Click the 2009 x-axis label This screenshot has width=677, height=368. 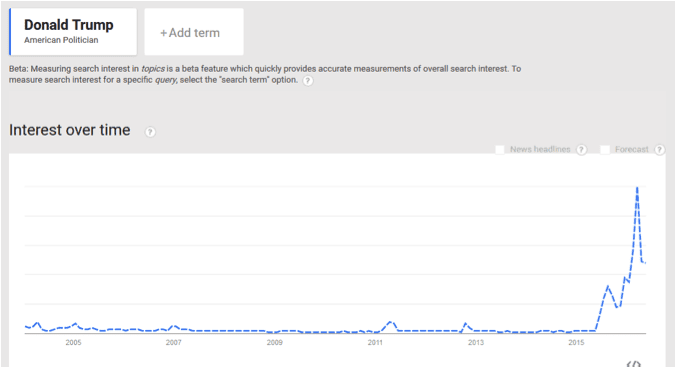(x=275, y=343)
